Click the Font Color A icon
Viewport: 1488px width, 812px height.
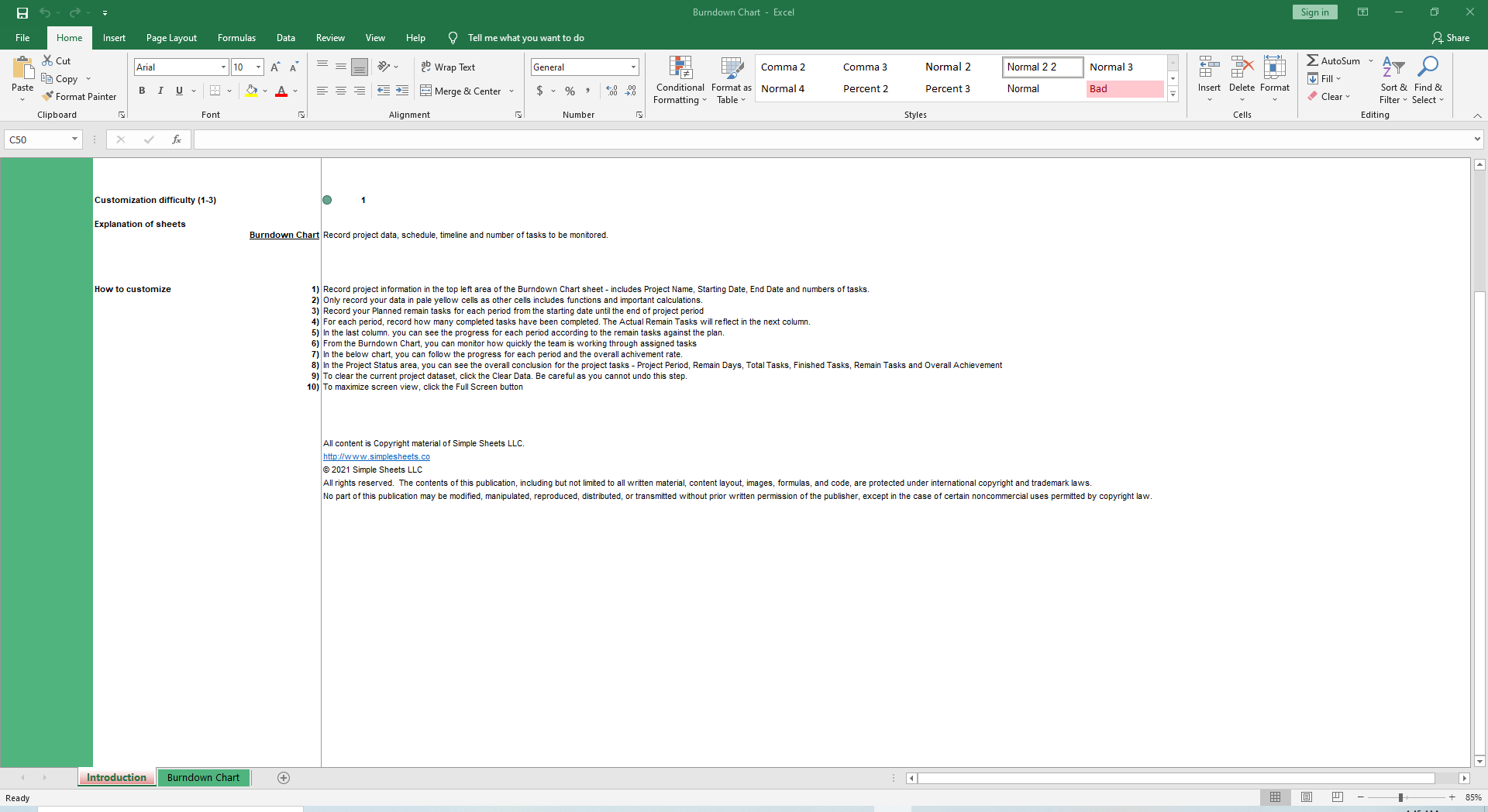[281, 91]
